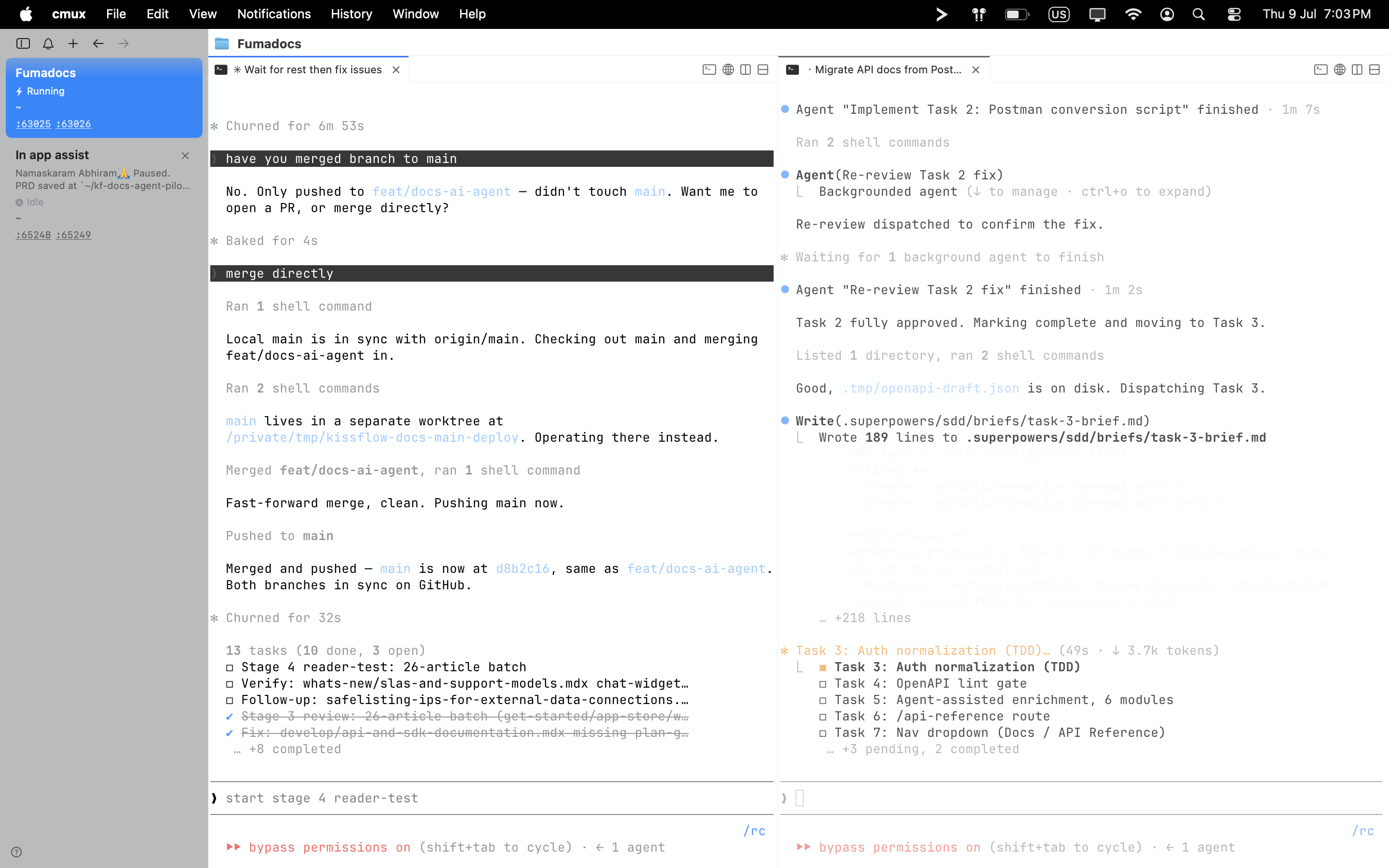The width and height of the screenshot is (1389, 868).
Task: Click the battery status icon
Action: click(1017, 14)
